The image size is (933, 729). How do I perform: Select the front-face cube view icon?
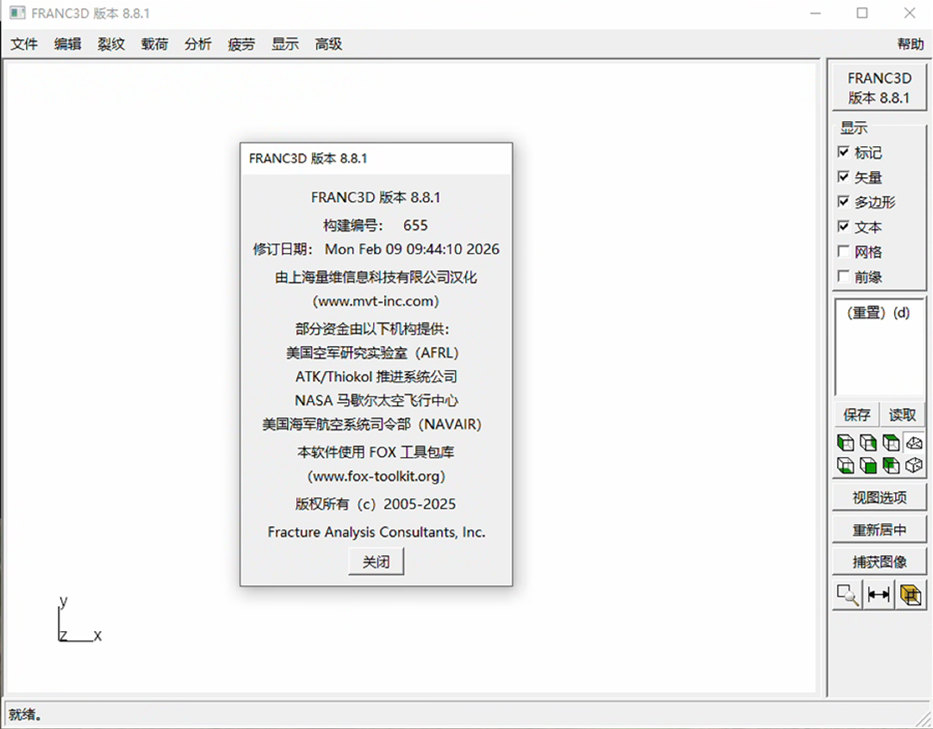pyautogui.click(x=868, y=465)
